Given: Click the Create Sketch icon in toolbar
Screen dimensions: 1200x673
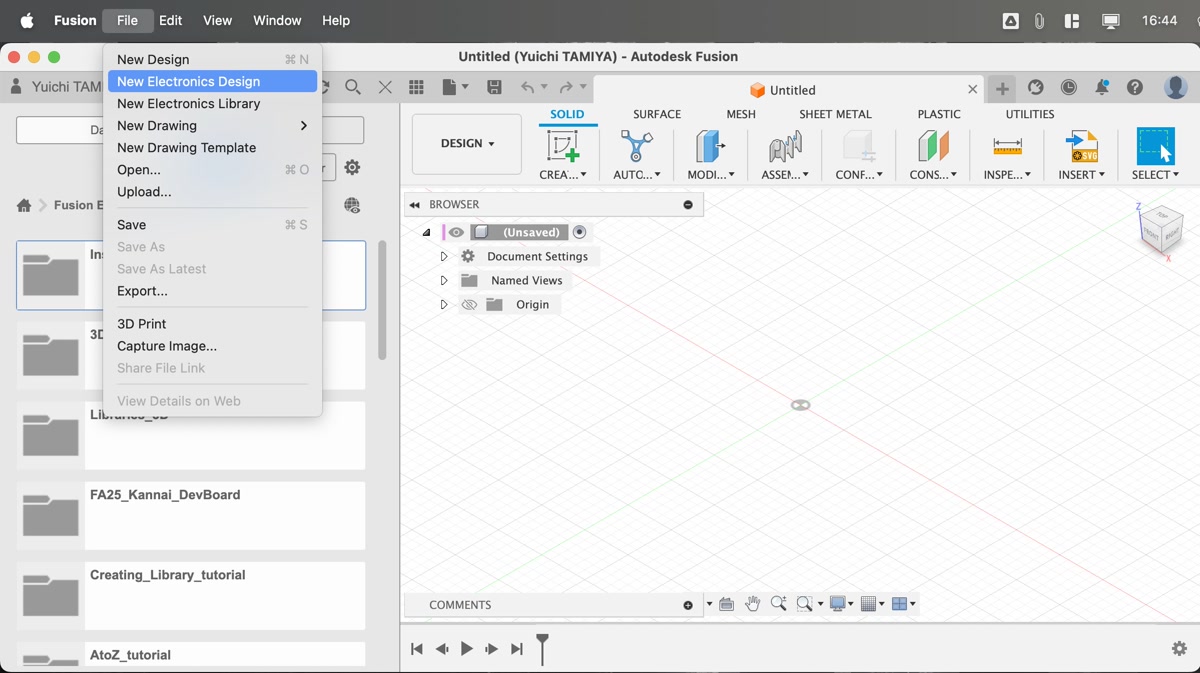Looking at the screenshot, I should [x=563, y=147].
